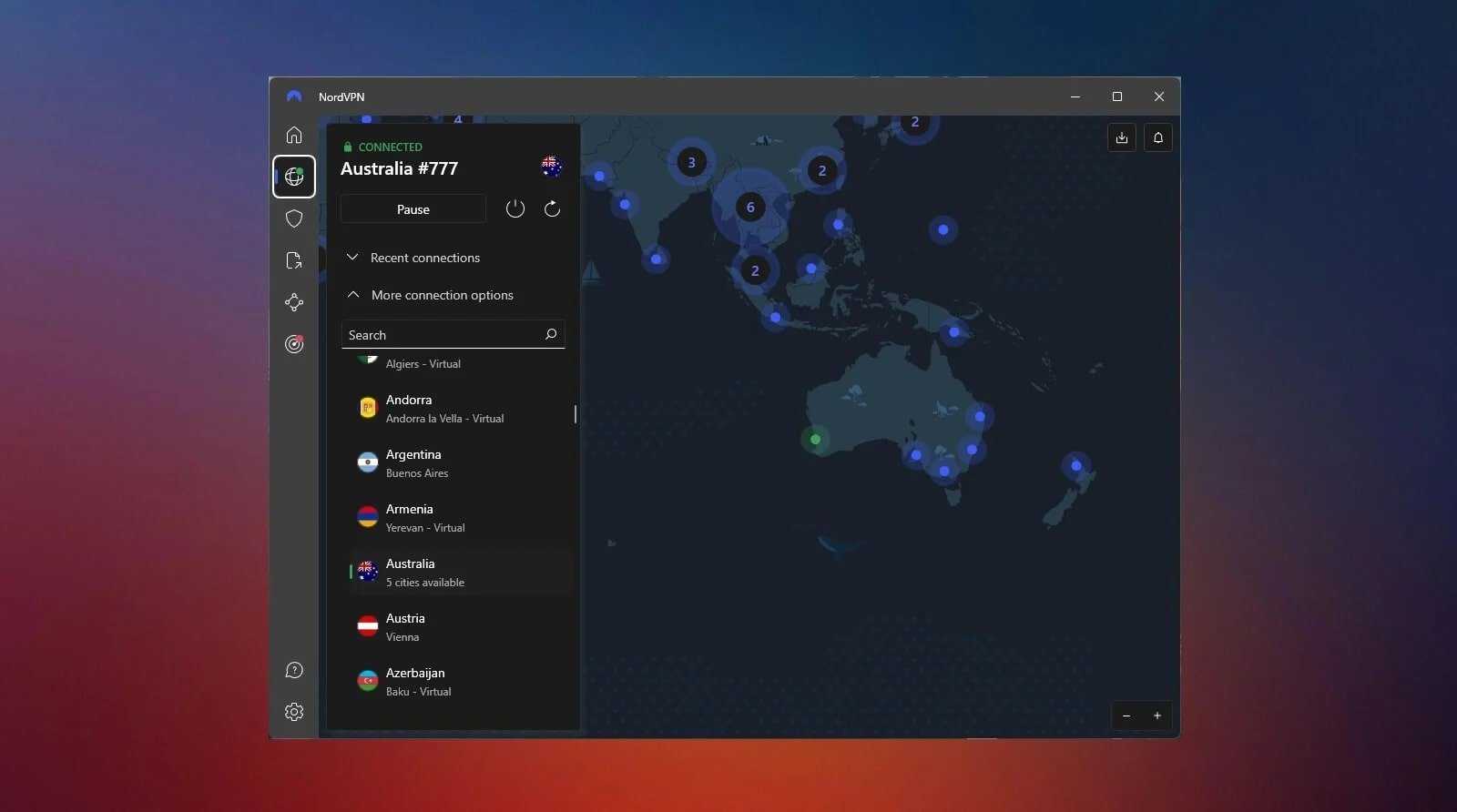
Task: Click the Algiers - Virtual entry
Action: [x=423, y=364]
